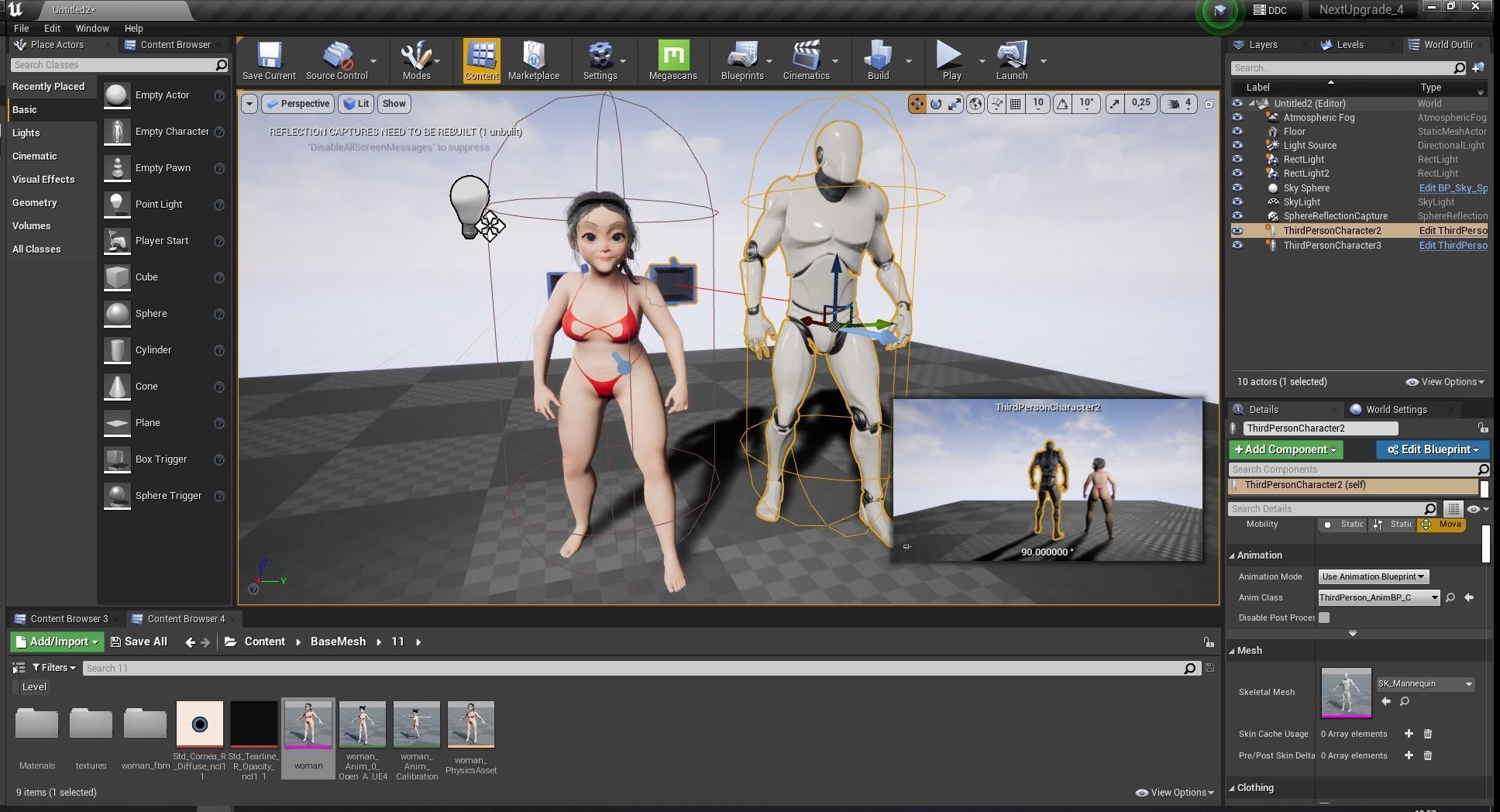The width and height of the screenshot is (1500, 812).
Task: Select the scale gizmo tool in viewport
Action: (x=955, y=104)
